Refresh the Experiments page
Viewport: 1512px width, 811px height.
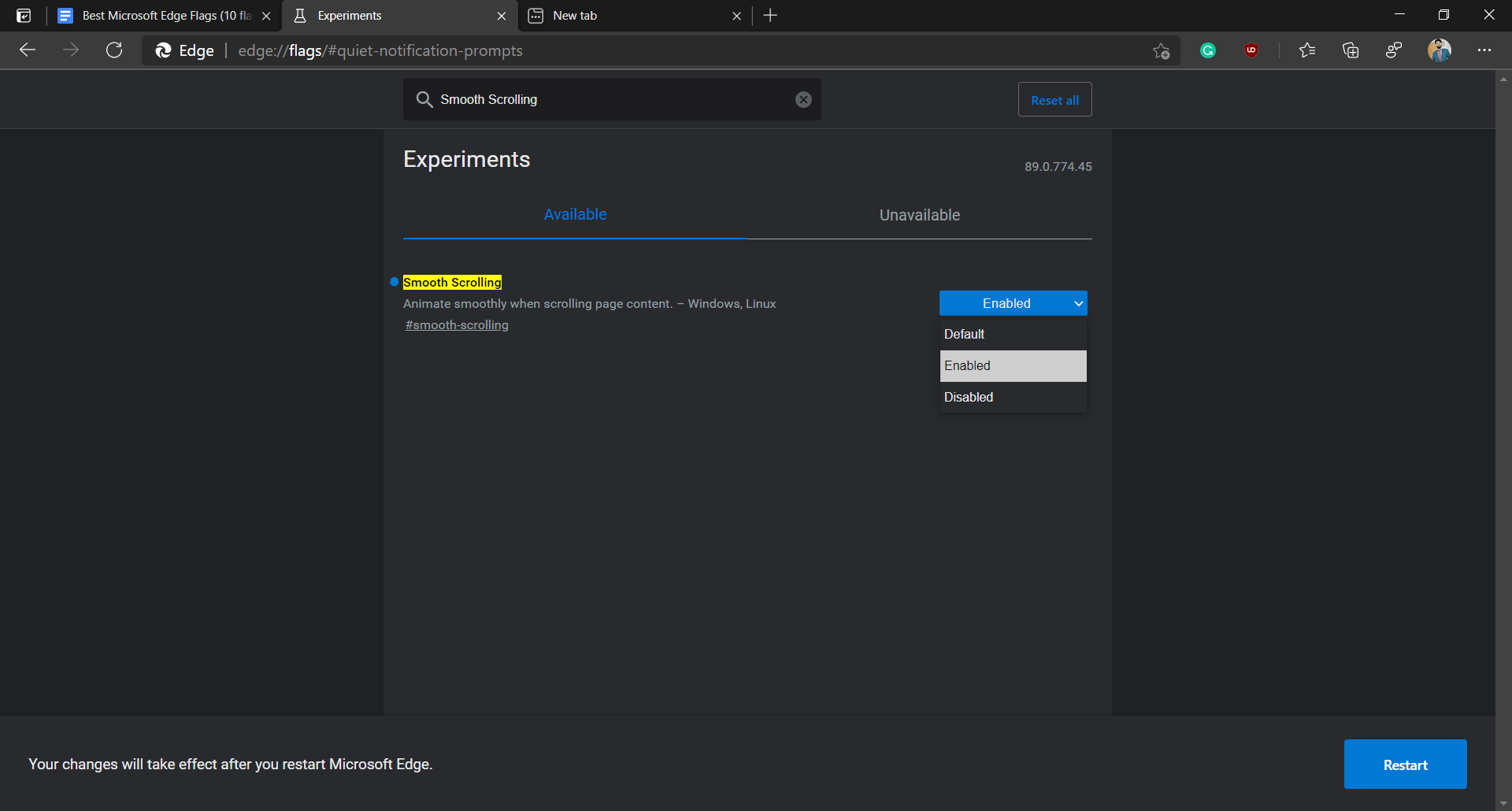coord(114,50)
